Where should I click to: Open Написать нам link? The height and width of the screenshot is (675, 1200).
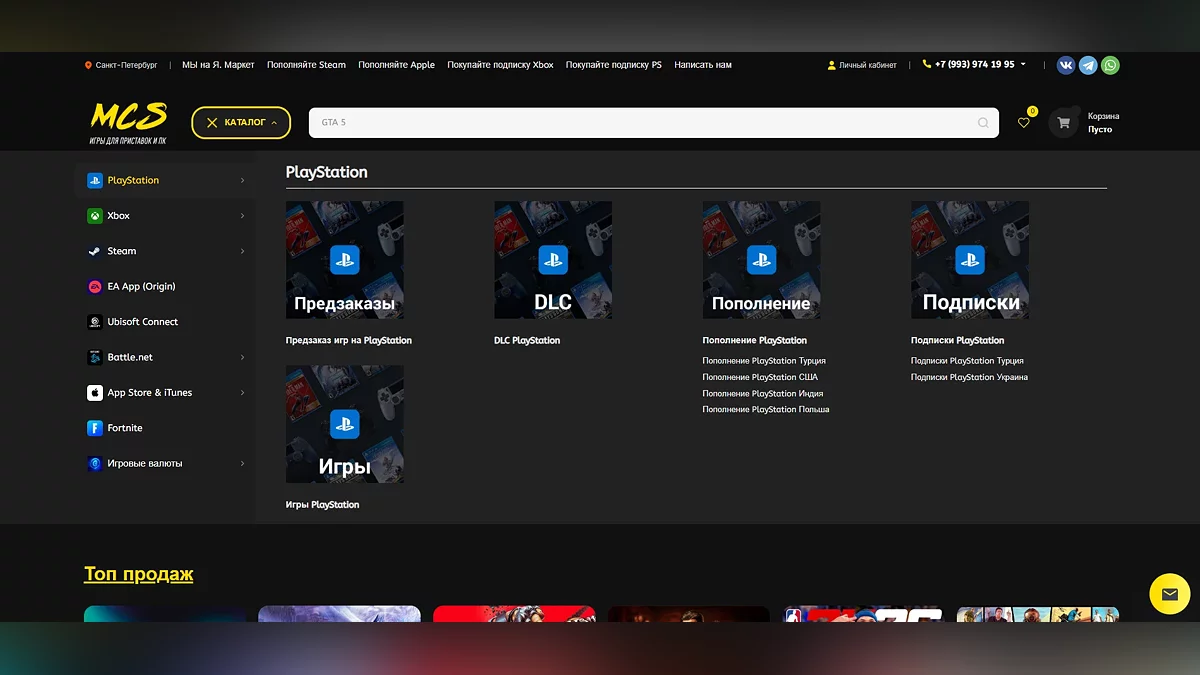coord(703,65)
